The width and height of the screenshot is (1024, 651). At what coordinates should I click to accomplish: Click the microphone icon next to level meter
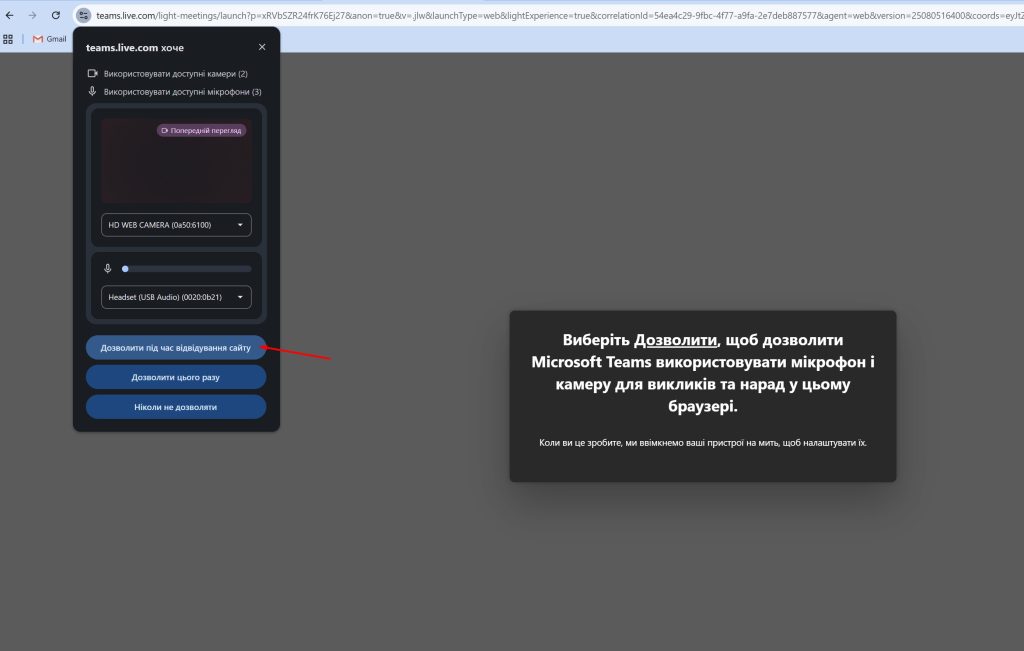[x=108, y=268]
